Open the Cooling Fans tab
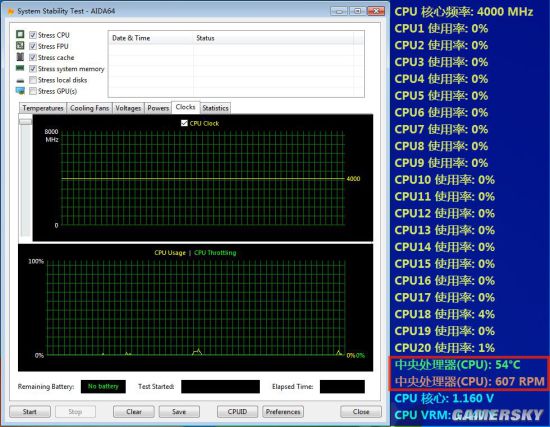Screen dimensions: 550x427 pyautogui.click(x=89, y=108)
